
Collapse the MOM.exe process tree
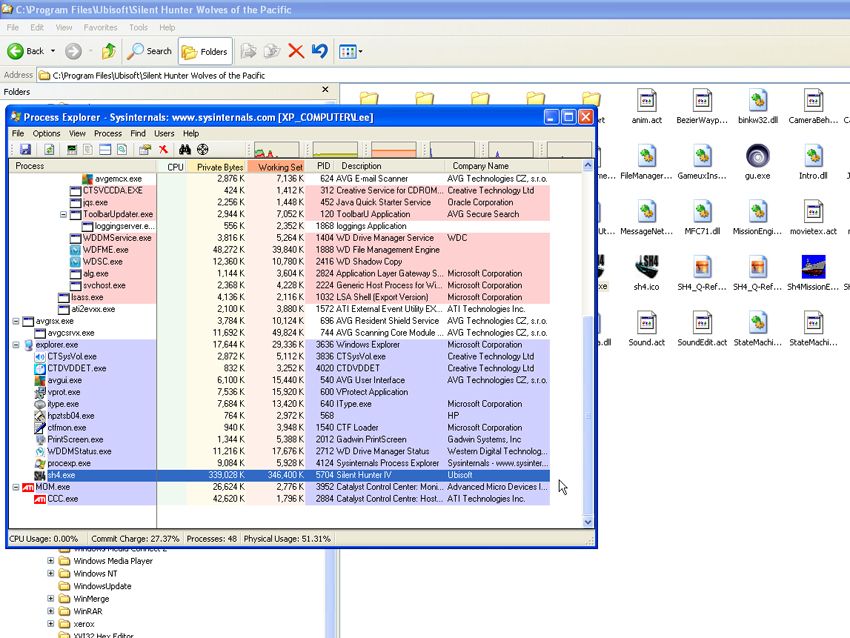pyautogui.click(x=16, y=487)
